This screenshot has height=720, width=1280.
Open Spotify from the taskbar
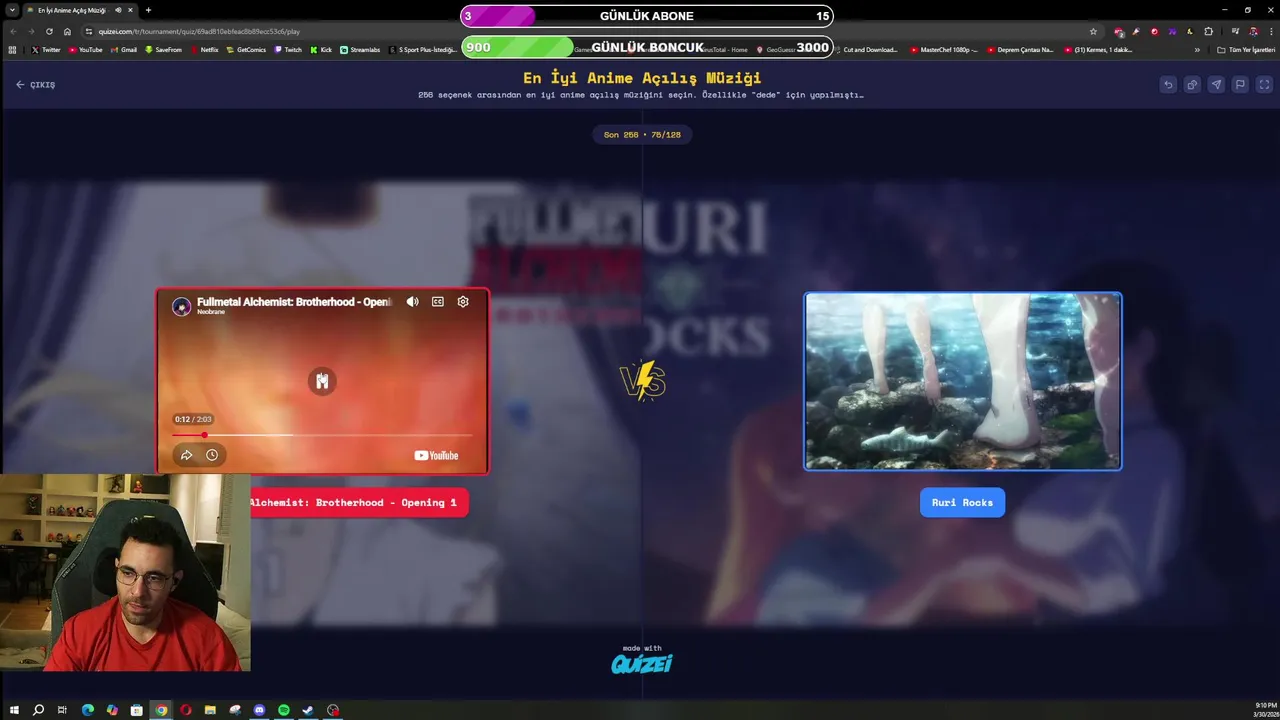pos(284,710)
